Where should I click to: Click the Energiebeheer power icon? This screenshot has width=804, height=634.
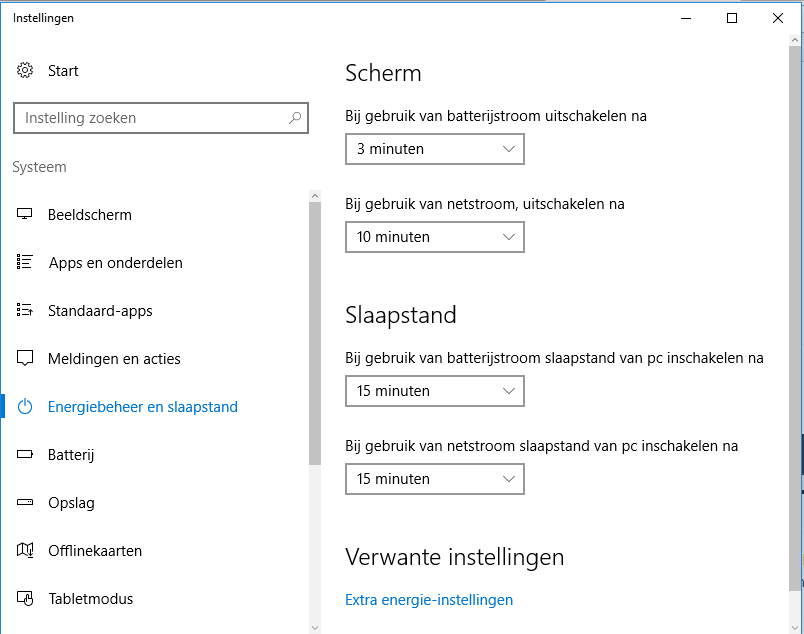click(26, 407)
